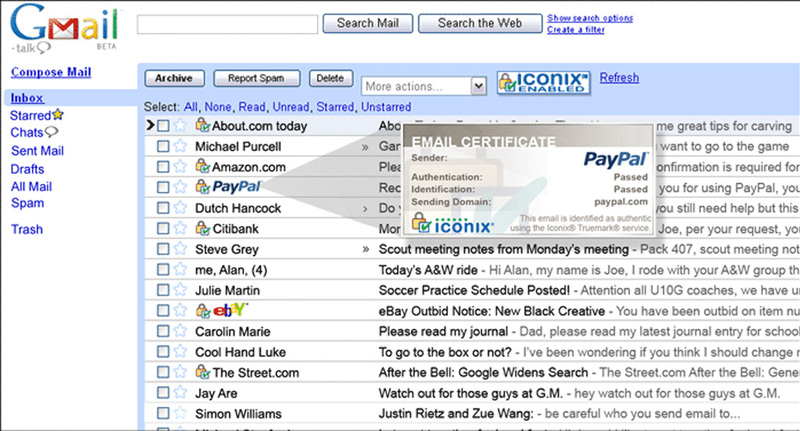Screen dimensions: 800x431
Task: Check the Julie Martin email checkbox
Action: click(x=163, y=290)
